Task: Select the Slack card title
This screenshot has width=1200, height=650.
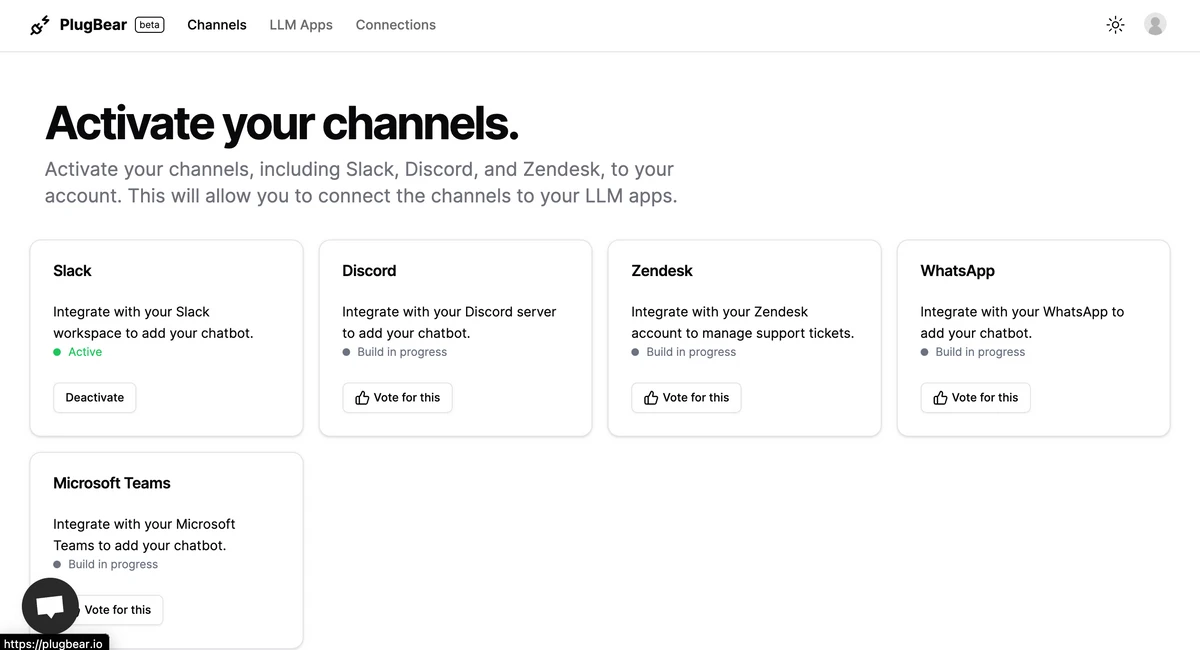Action: click(x=72, y=271)
